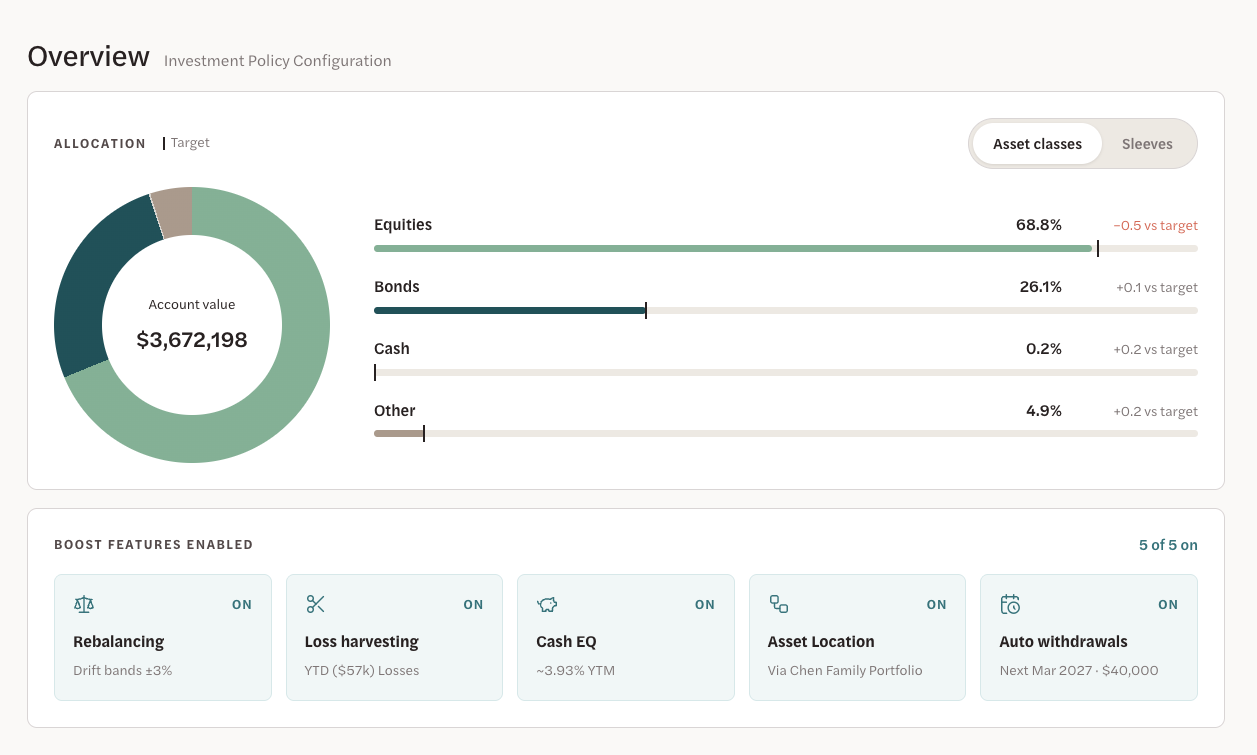Click the Cash EQ piggy bank icon

coord(547,604)
